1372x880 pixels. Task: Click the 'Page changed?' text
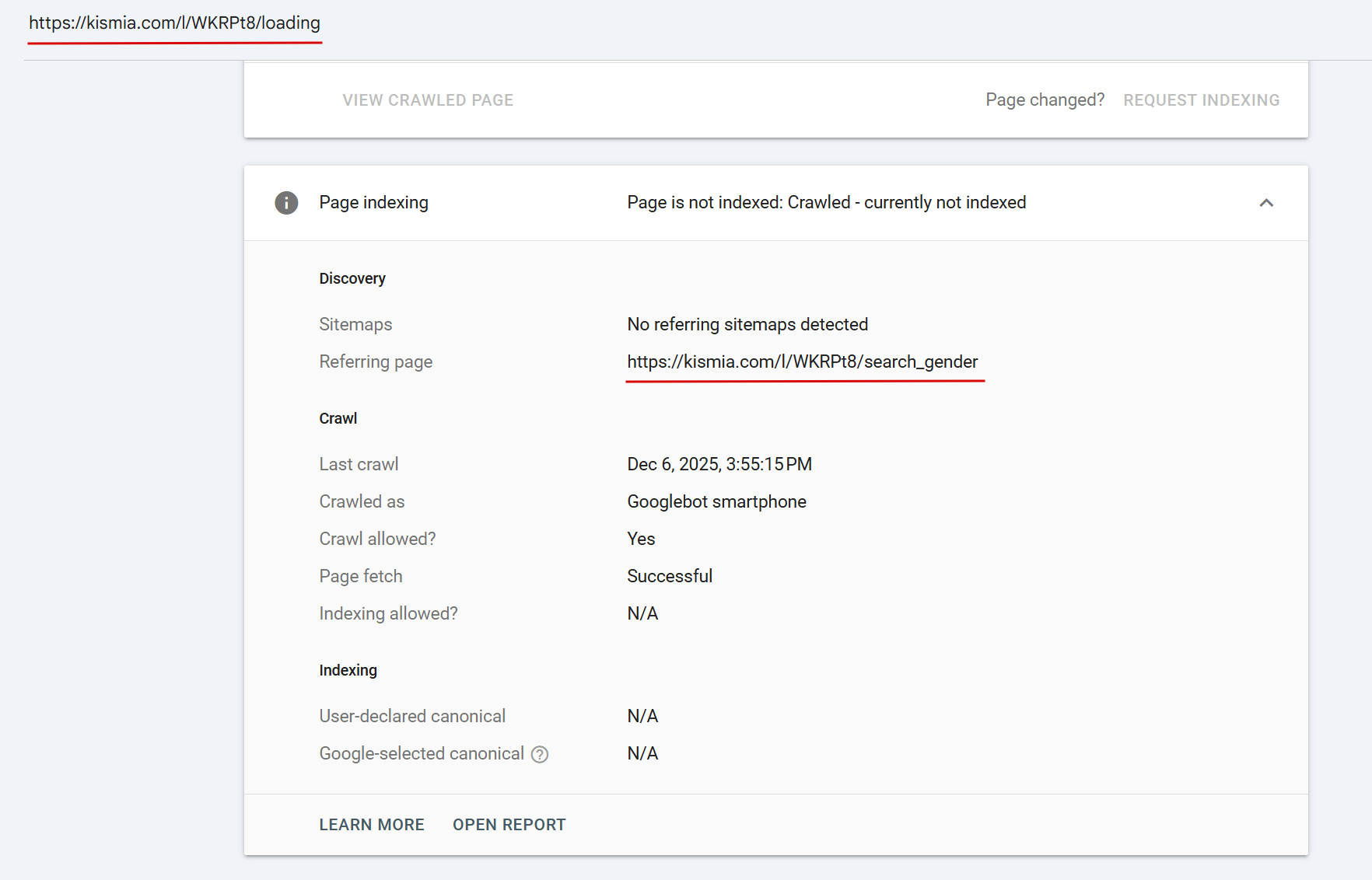[1045, 100]
